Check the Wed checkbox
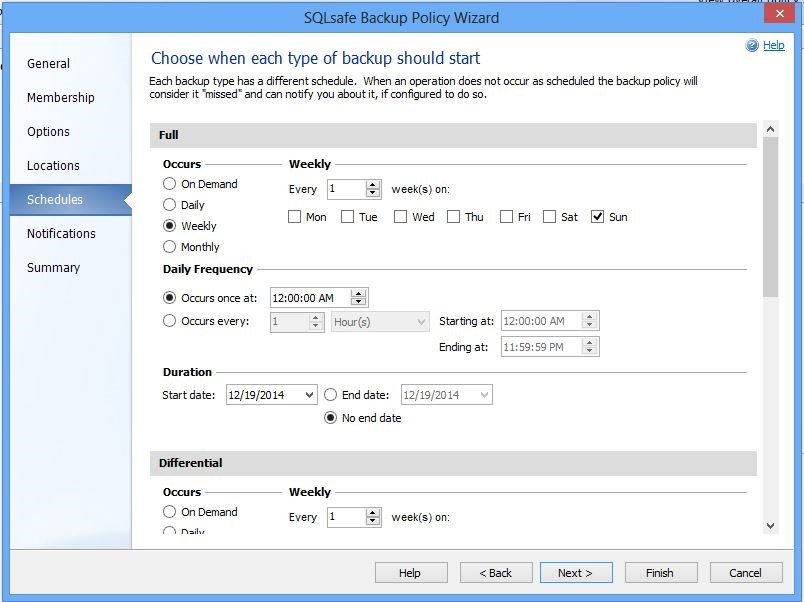 click(x=400, y=217)
